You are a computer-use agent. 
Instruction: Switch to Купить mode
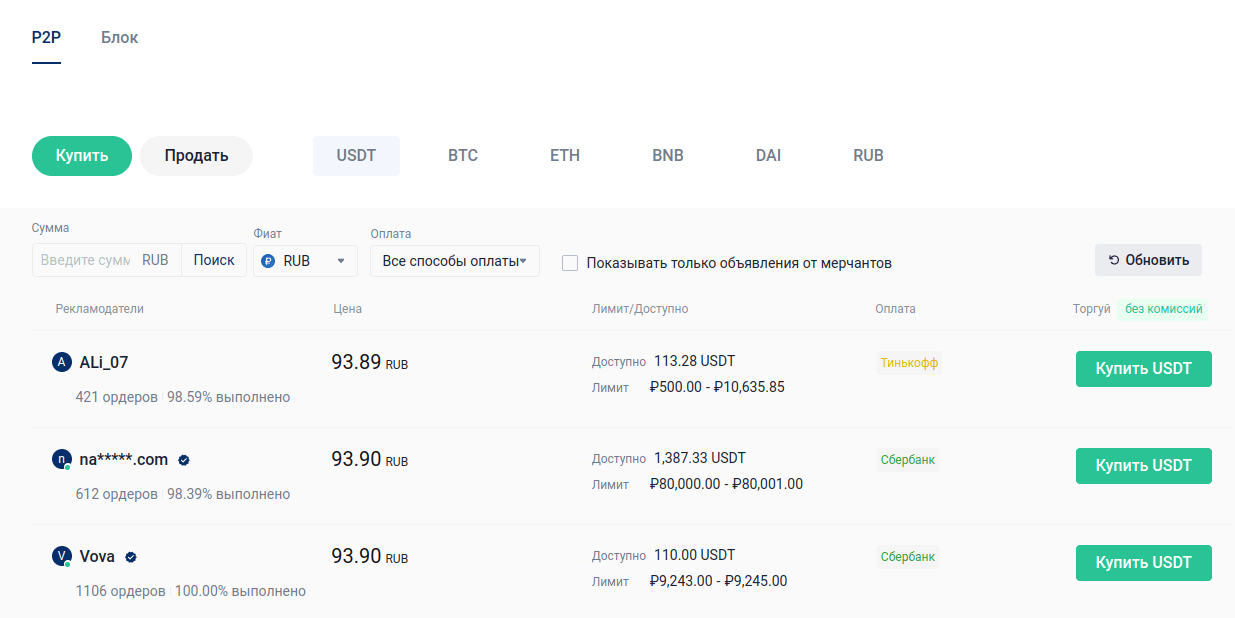(x=82, y=156)
